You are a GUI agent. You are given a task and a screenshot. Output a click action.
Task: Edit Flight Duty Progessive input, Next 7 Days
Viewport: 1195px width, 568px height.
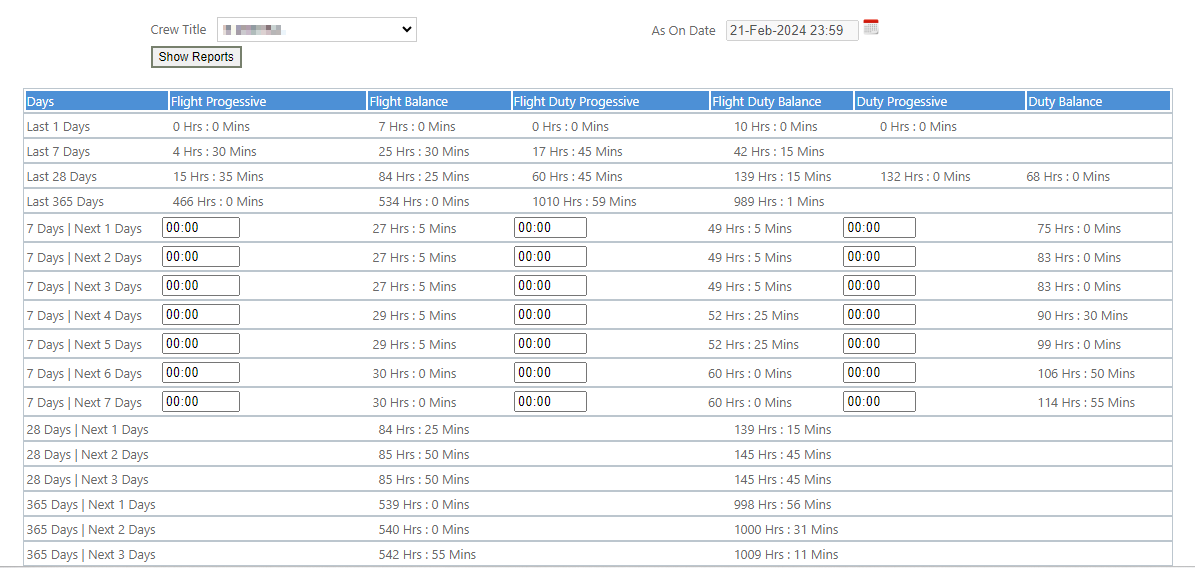(550, 402)
